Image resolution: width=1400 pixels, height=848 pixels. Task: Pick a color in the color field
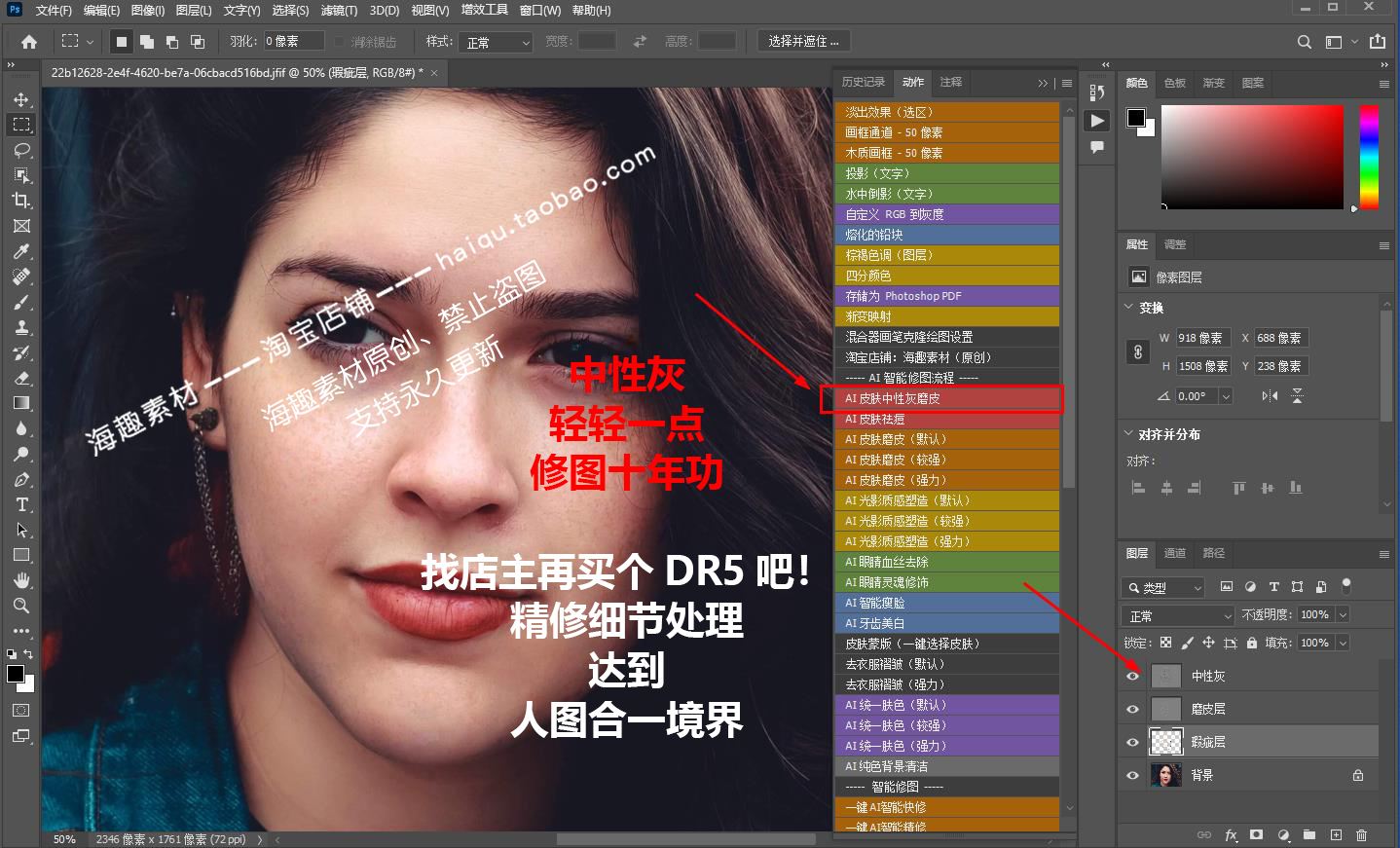1252,156
